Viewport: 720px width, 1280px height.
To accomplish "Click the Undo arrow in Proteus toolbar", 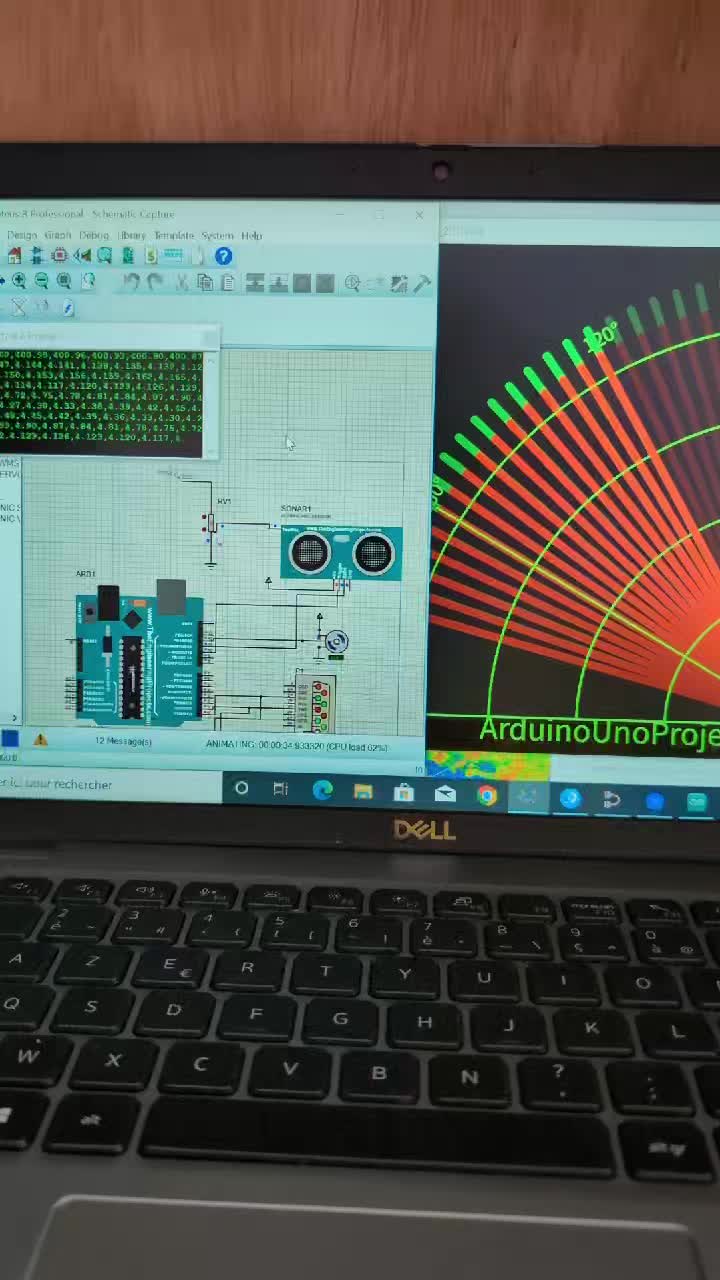I will point(130,283).
